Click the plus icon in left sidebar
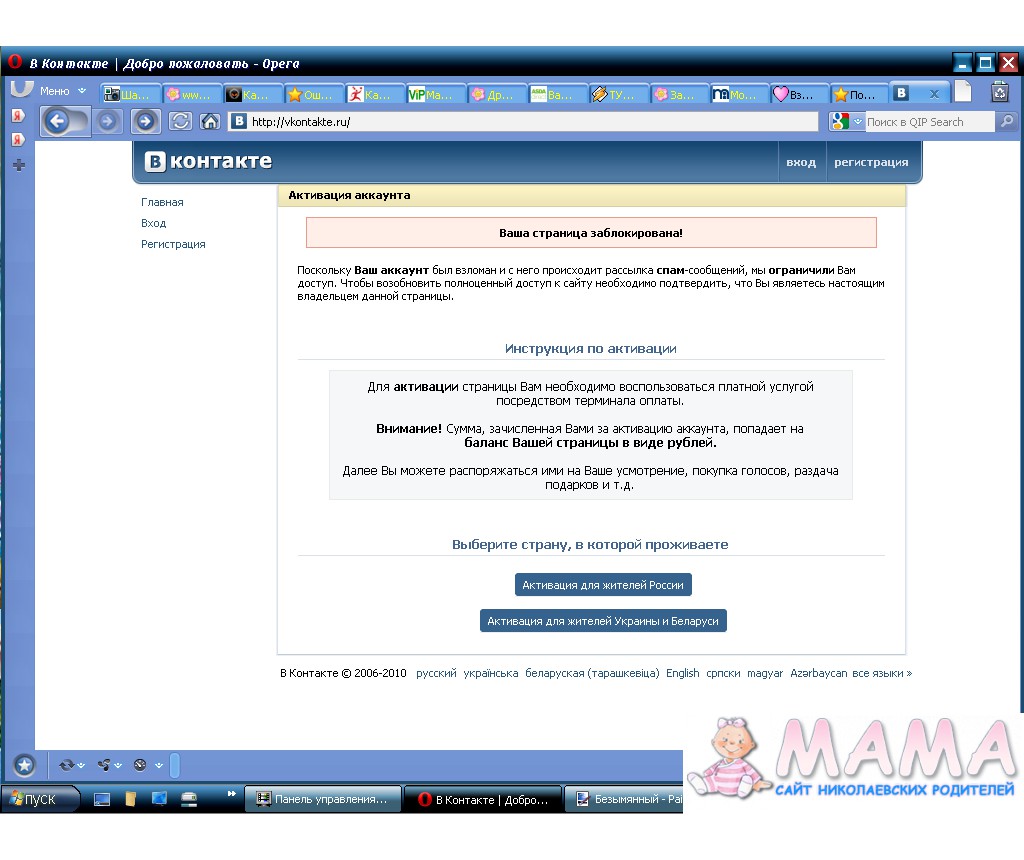The image size is (1024, 860). [18, 165]
